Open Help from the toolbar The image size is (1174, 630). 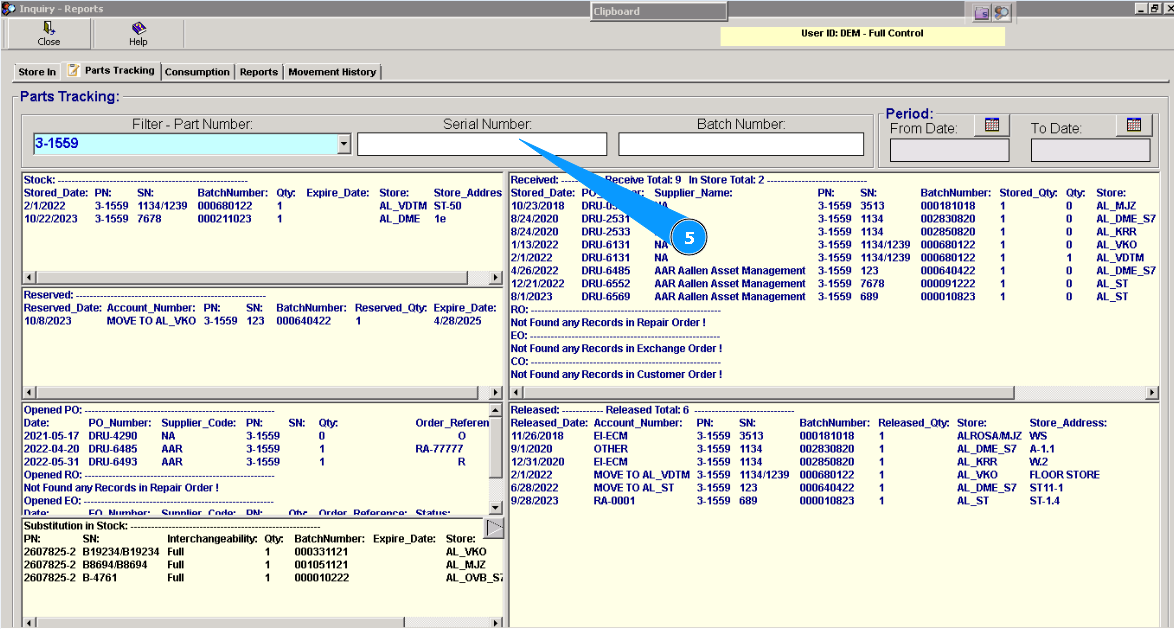coord(138,34)
